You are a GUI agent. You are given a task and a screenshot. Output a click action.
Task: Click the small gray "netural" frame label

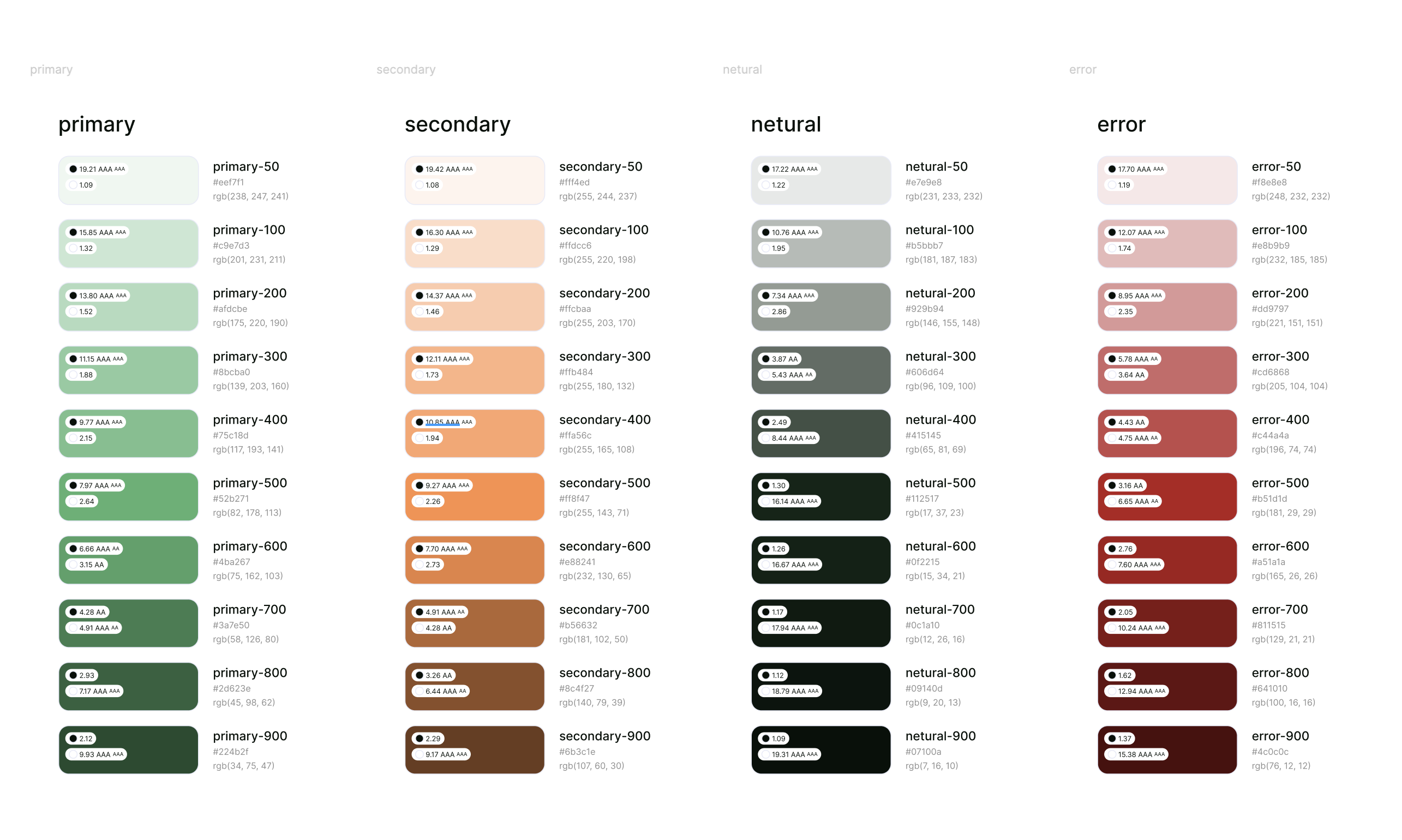742,70
